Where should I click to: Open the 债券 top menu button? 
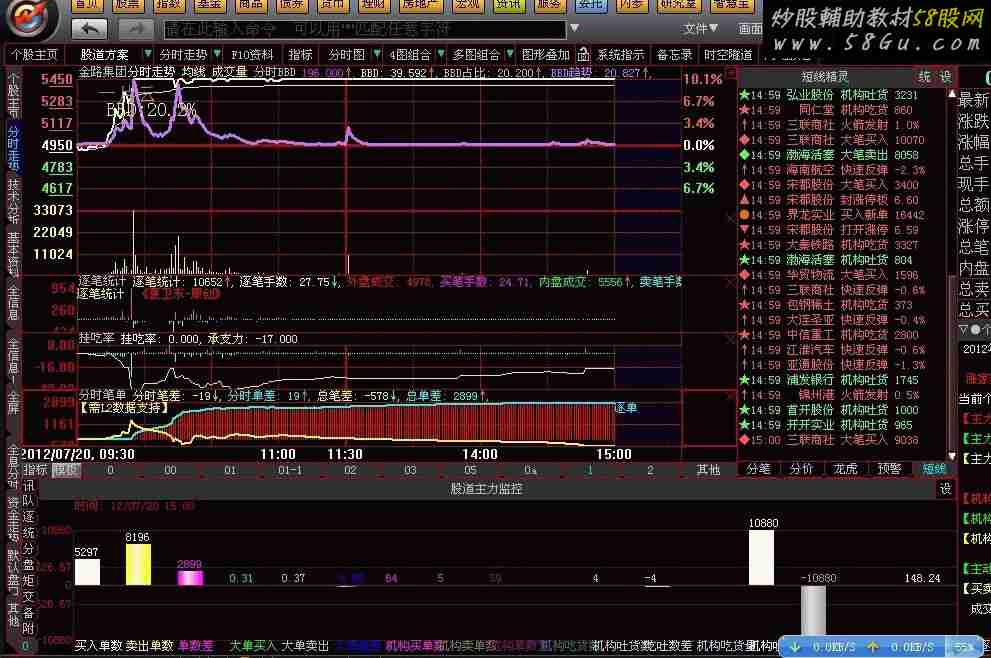292,5
